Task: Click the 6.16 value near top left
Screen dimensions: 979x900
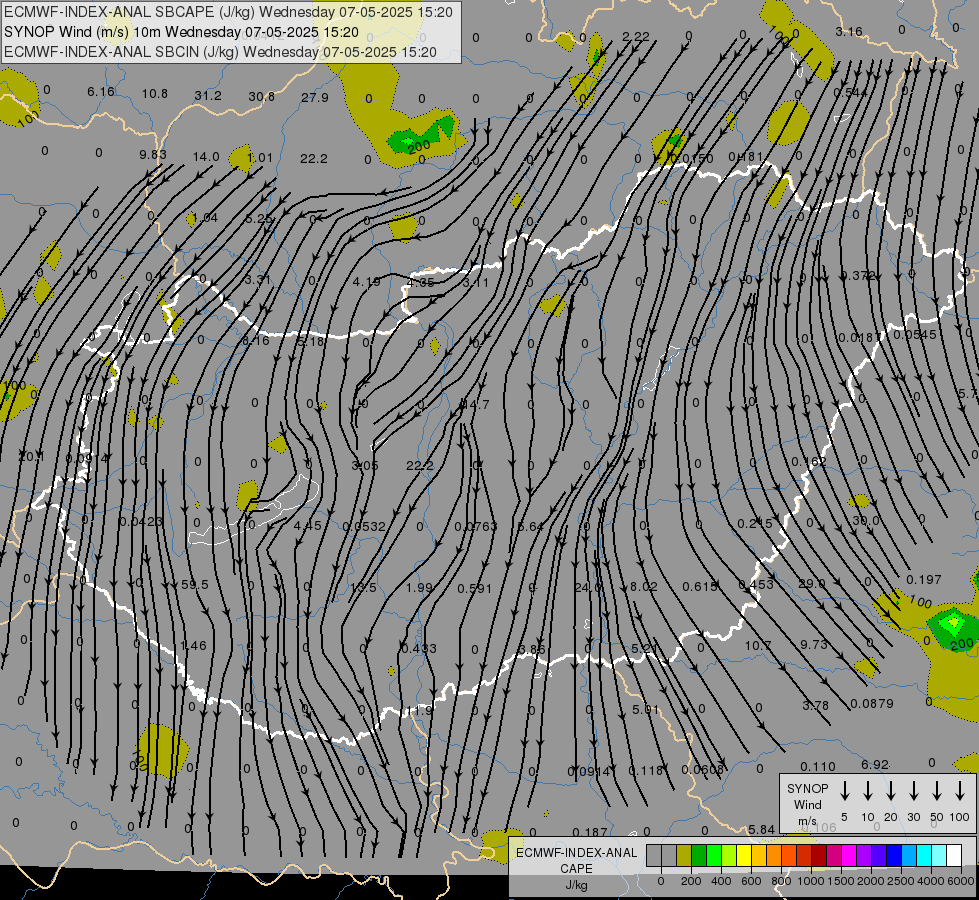Action: pyautogui.click(x=101, y=92)
